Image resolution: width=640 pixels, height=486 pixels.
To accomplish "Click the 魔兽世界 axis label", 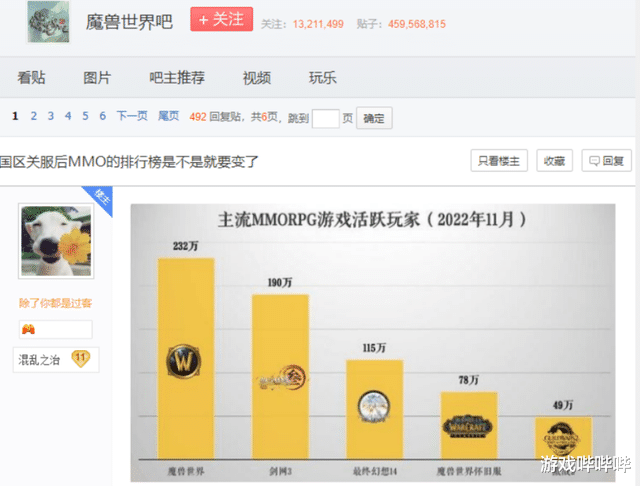I will point(186,471).
